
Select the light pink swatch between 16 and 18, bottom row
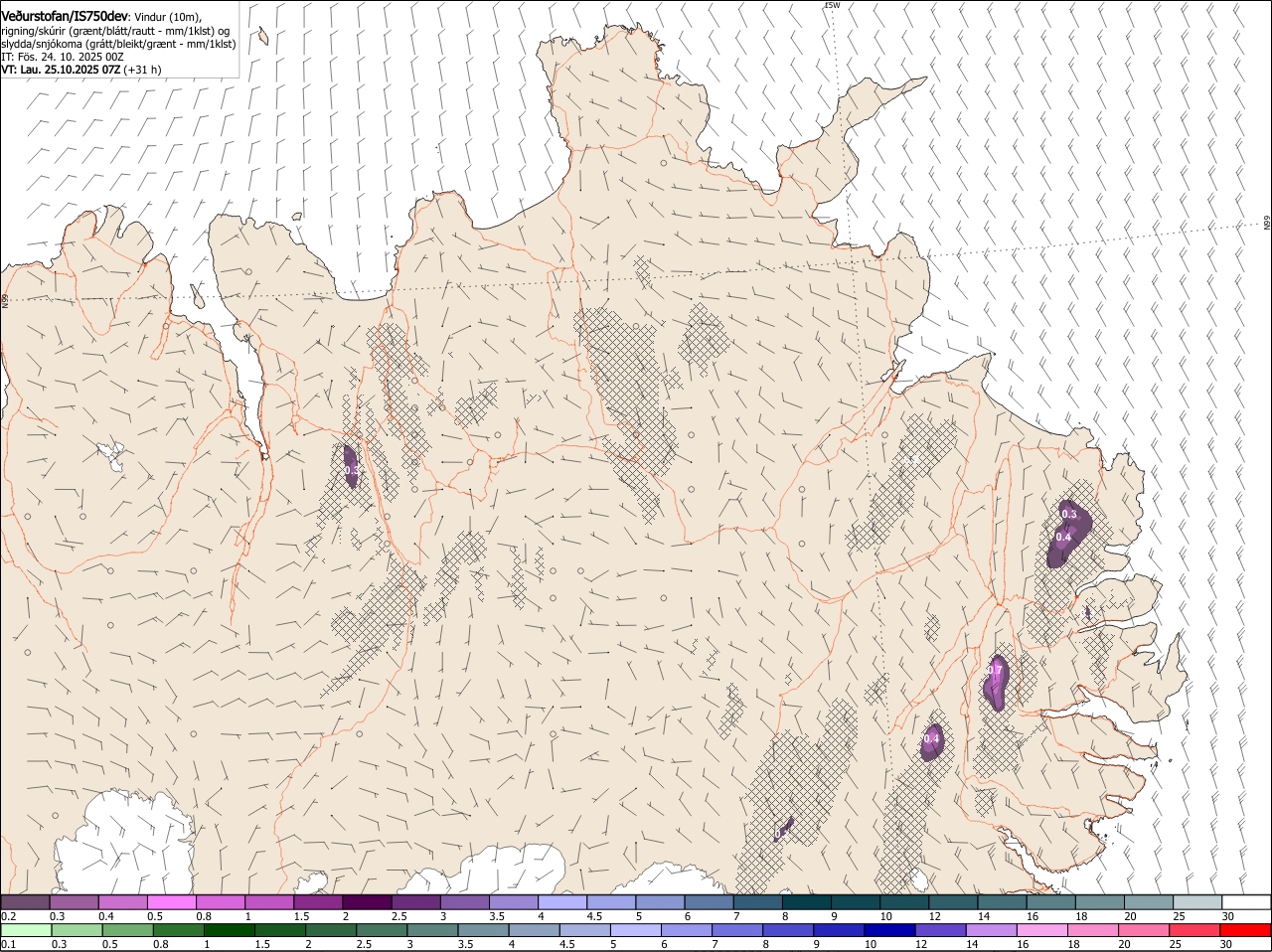point(1042,931)
